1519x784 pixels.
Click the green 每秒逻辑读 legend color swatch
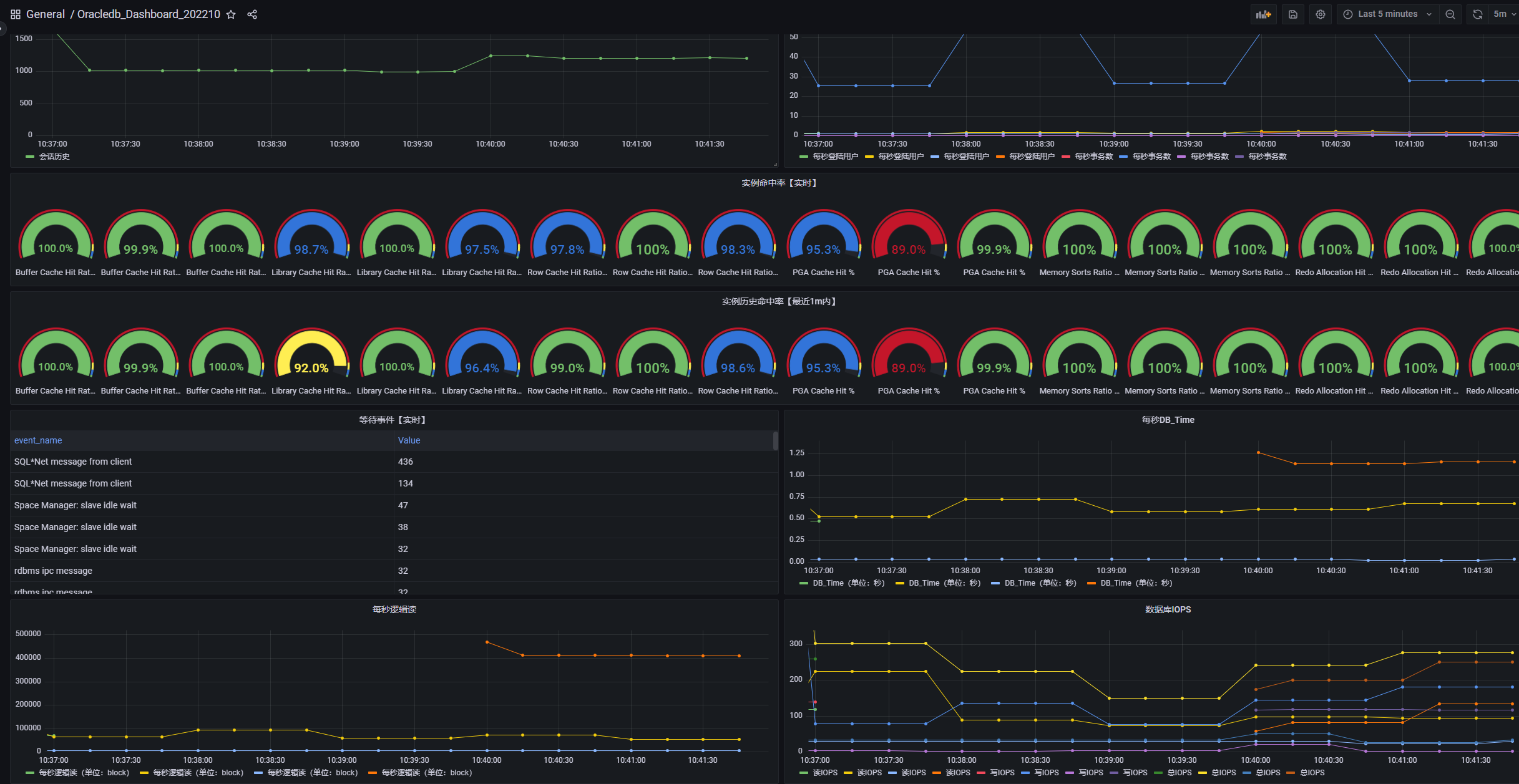point(29,773)
